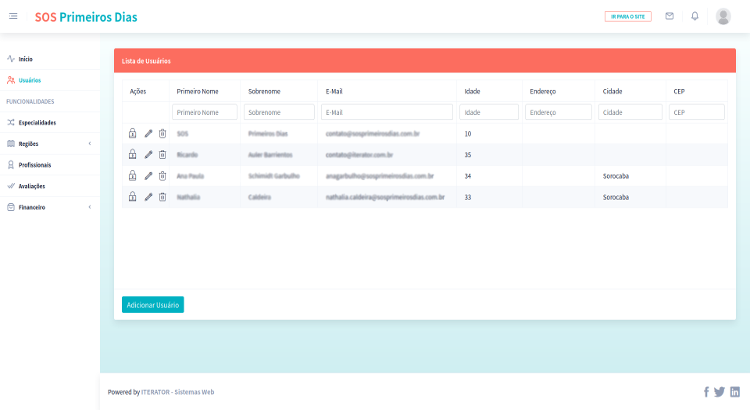This screenshot has height=410, width=750.
Task: Select Usuários in sidebar
Action: click(30, 80)
